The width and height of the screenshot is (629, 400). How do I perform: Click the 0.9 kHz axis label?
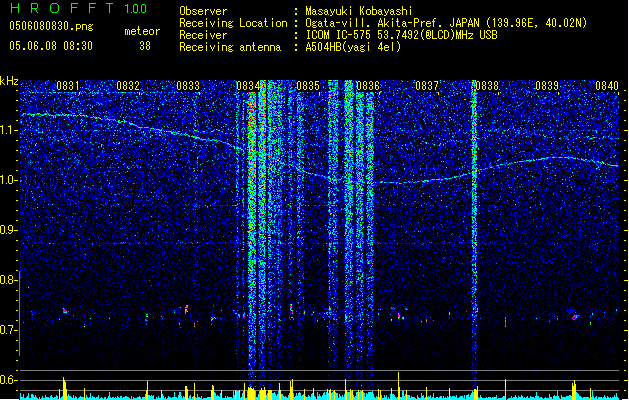click(9, 230)
